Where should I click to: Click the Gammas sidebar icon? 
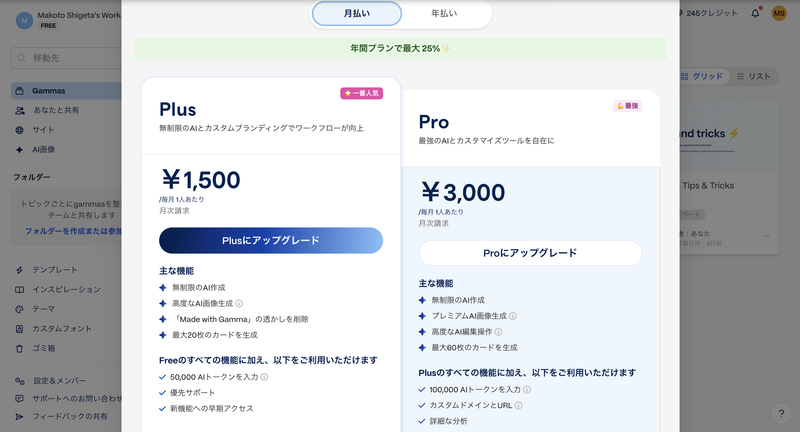(19, 91)
